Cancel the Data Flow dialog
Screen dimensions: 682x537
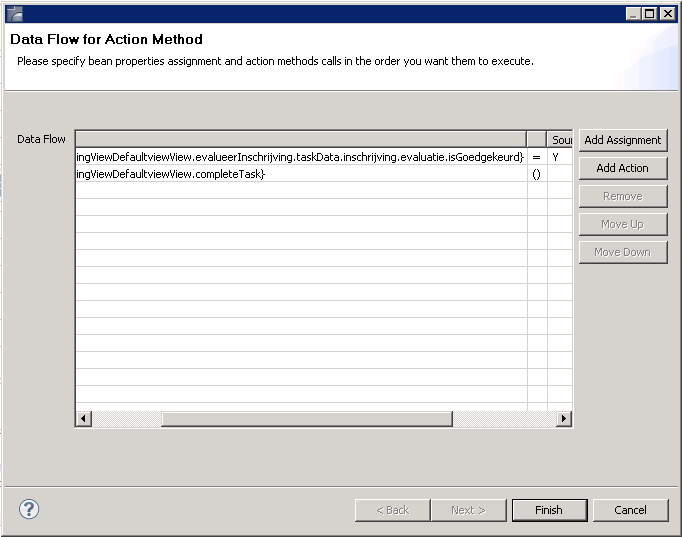(x=630, y=510)
